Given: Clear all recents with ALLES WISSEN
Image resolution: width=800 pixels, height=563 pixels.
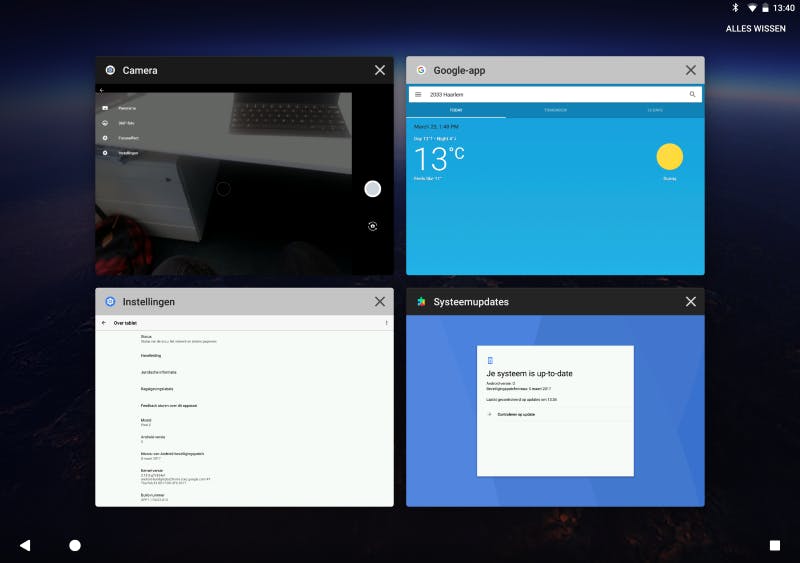Looking at the screenshot, I should coord(756,29).
